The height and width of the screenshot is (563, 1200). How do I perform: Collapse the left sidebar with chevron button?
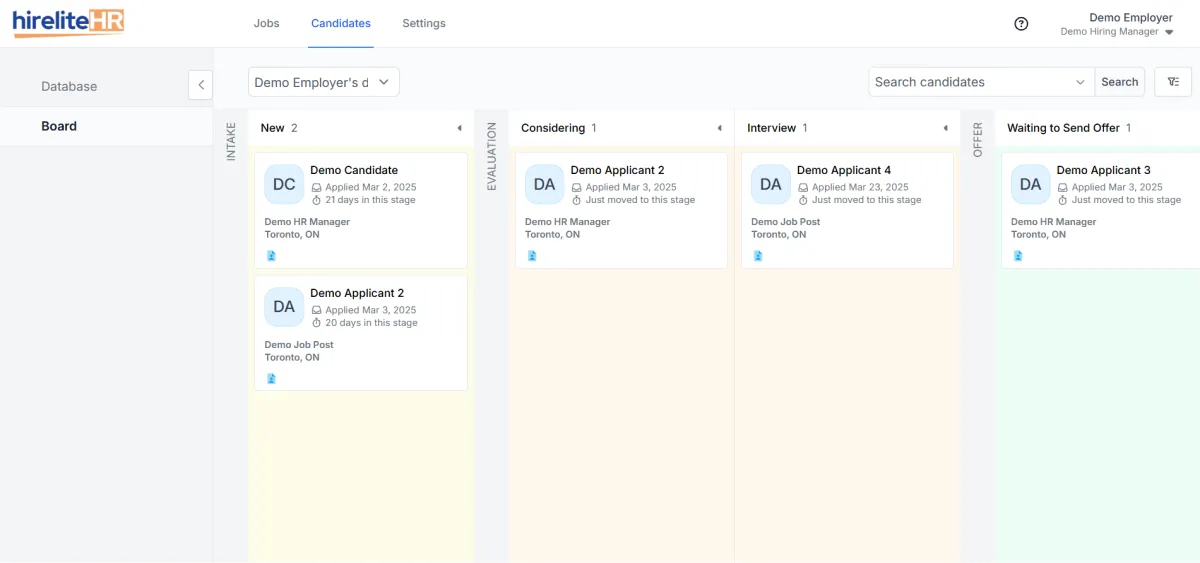tap(200, 85)
